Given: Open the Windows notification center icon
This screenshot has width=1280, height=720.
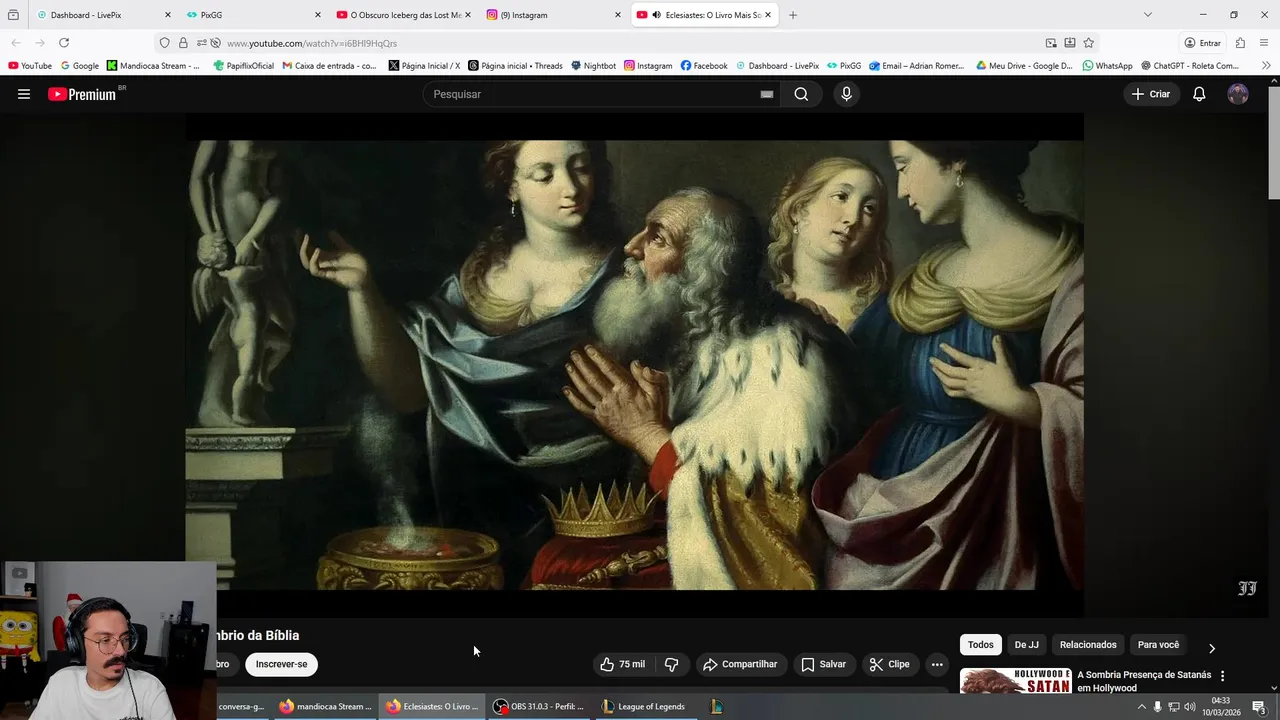Looking at the screenshot, I should click(x=1258, y=707).
